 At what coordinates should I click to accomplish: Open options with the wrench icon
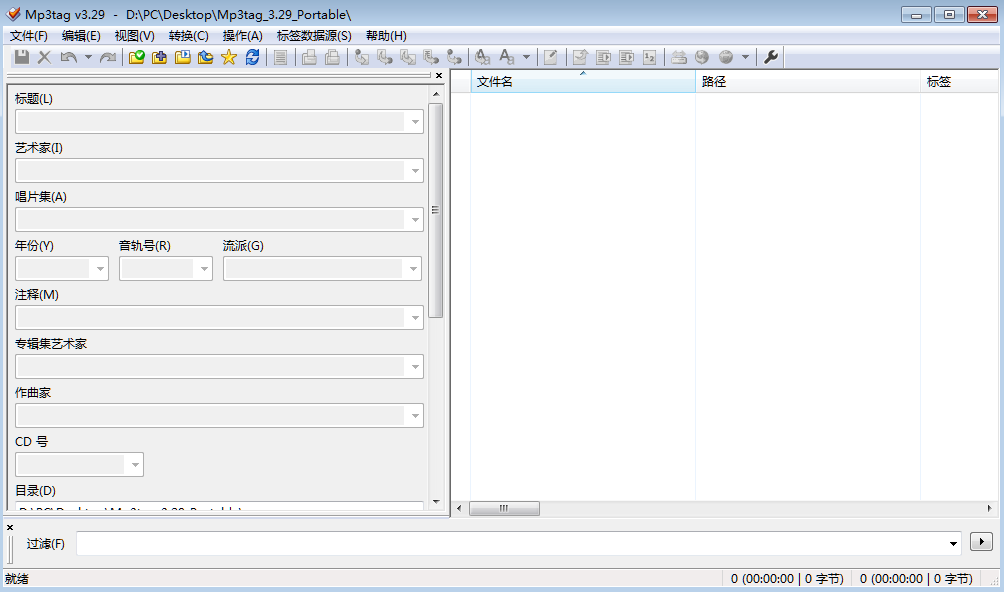click(x=770, y=58)
